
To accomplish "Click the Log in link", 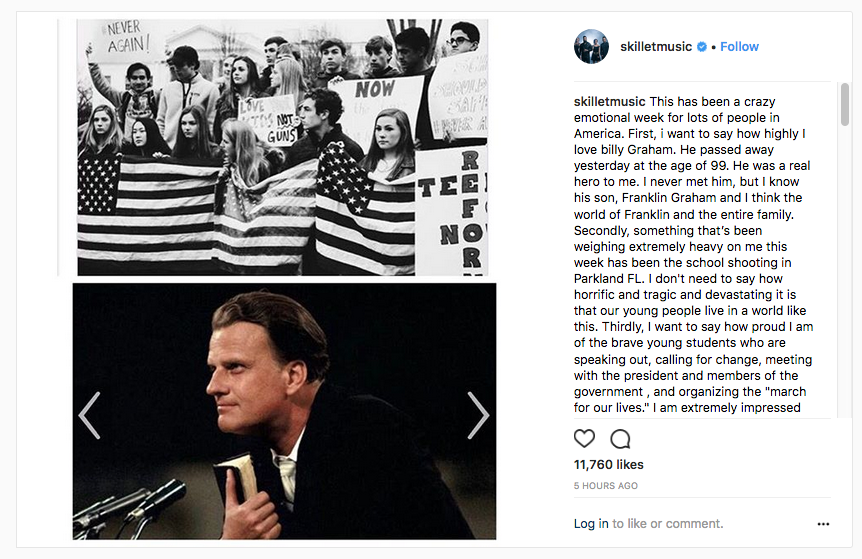I will click(x=591, y=524).
